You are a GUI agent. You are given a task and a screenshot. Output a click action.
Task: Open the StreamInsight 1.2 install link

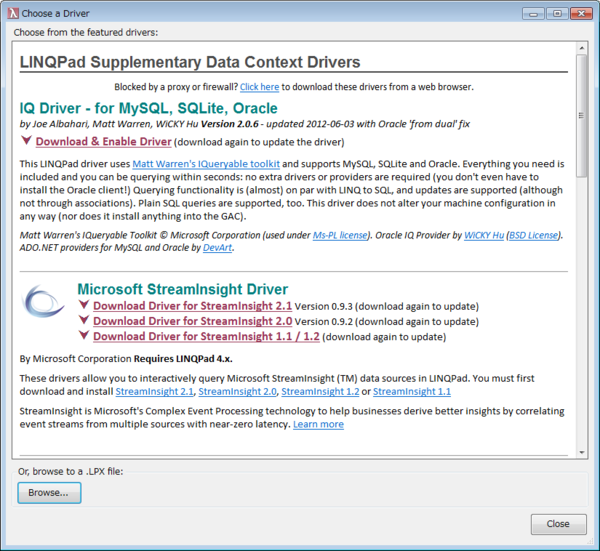pyautogui.click(x=320, y=392)
